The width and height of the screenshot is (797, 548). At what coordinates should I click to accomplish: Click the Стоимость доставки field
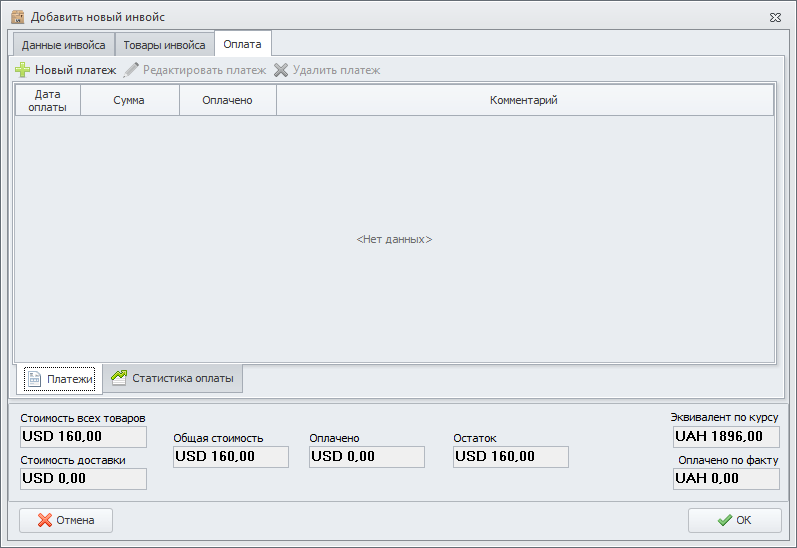click(x=83, y=478)
